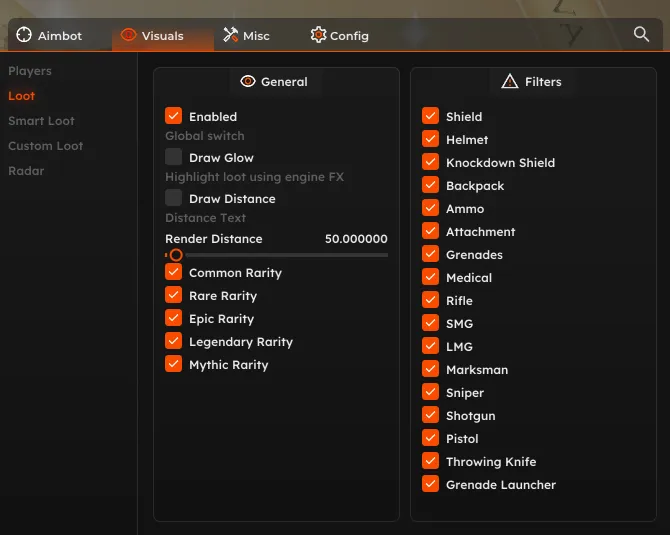This screenshot has width=670, height=535.
Task: Uncheck the Backpack filter
Action: click(x=430, y=185)
